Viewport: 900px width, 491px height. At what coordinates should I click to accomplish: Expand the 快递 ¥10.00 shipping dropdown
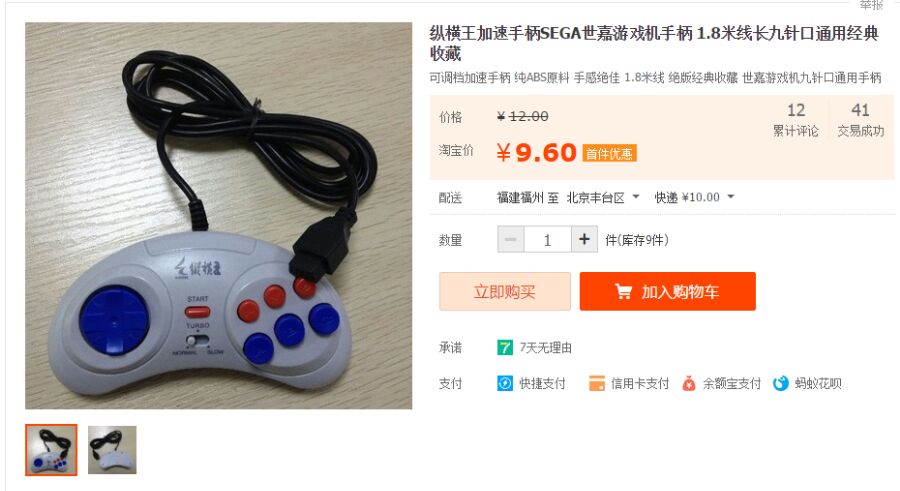[x=695, y=198]
